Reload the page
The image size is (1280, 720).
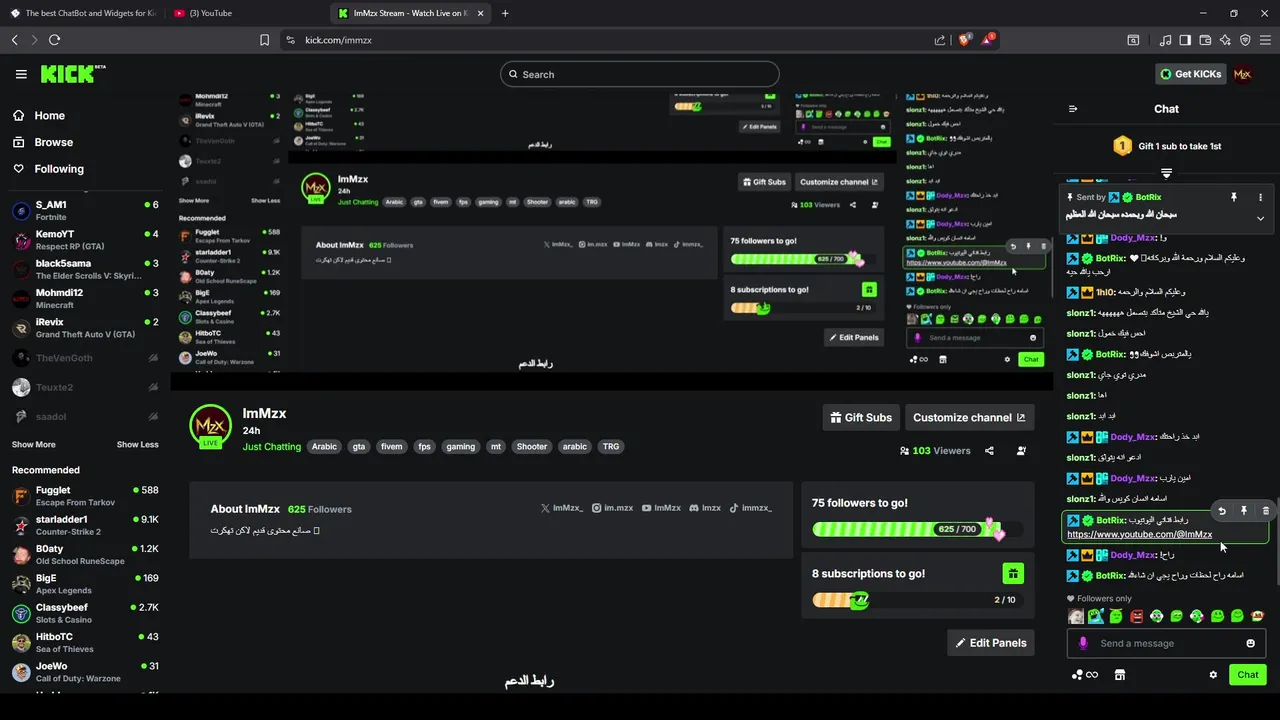(54, 40)
